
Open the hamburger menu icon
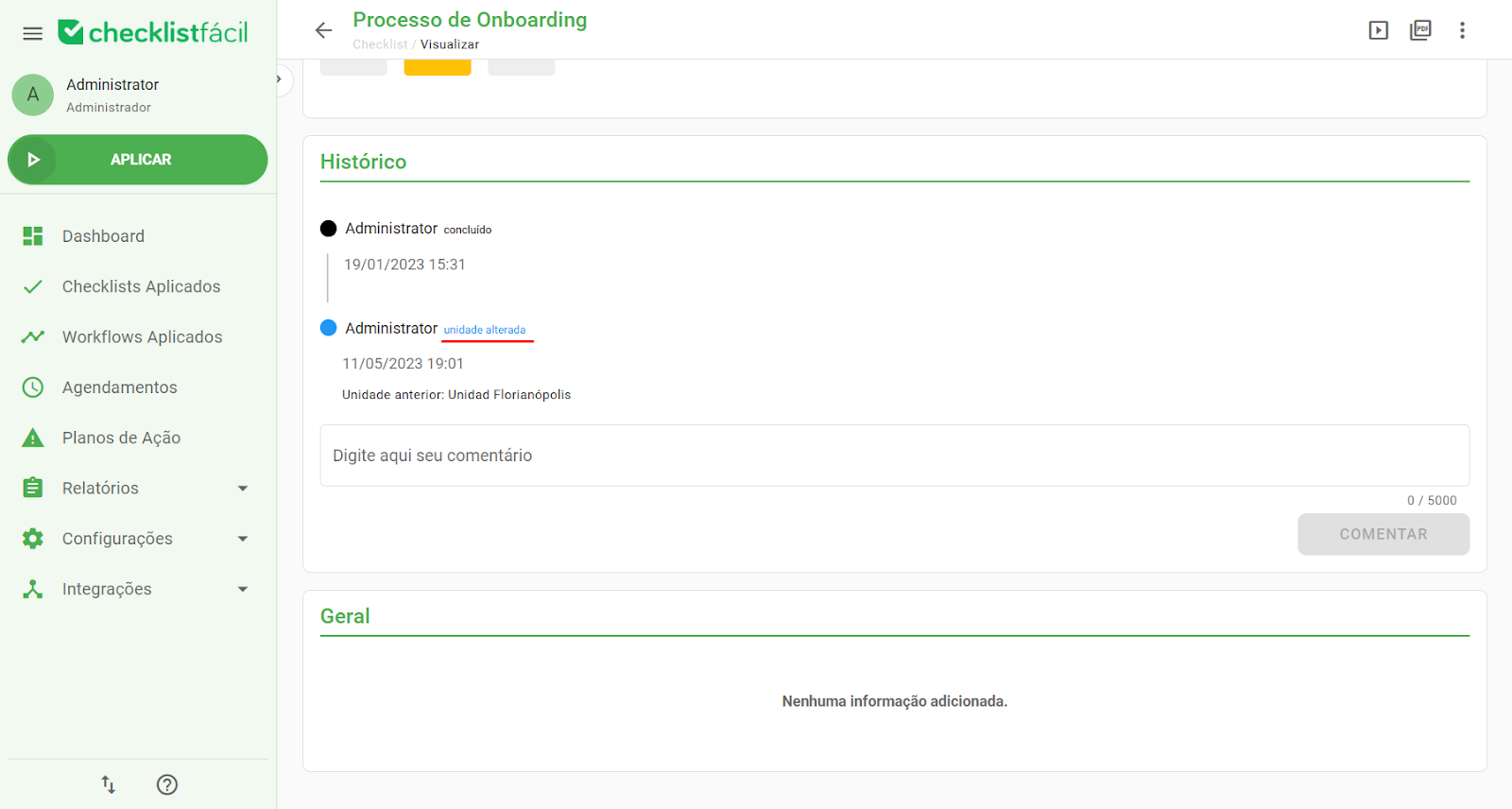[32, 33]
